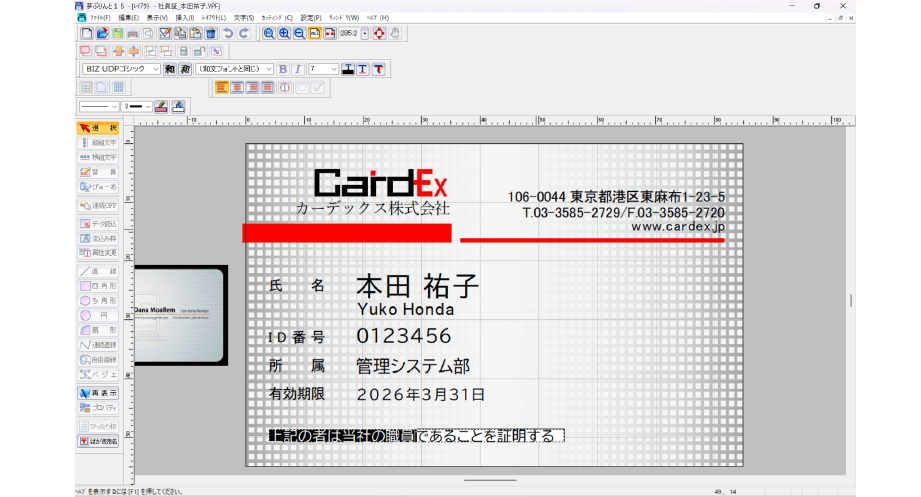Click the Undo arrow icon
The height and width of the screenshot is (497, 921).
(x=228, y=33)
